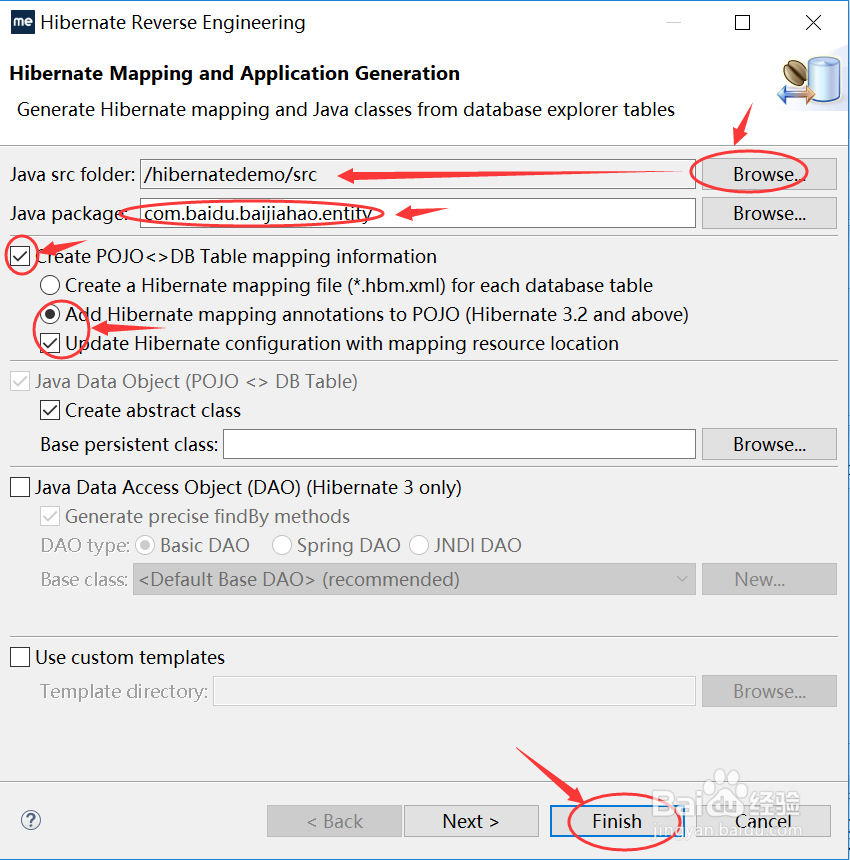Toggle Create POJO<>DB Table mapping checkbox

point(20,256)
